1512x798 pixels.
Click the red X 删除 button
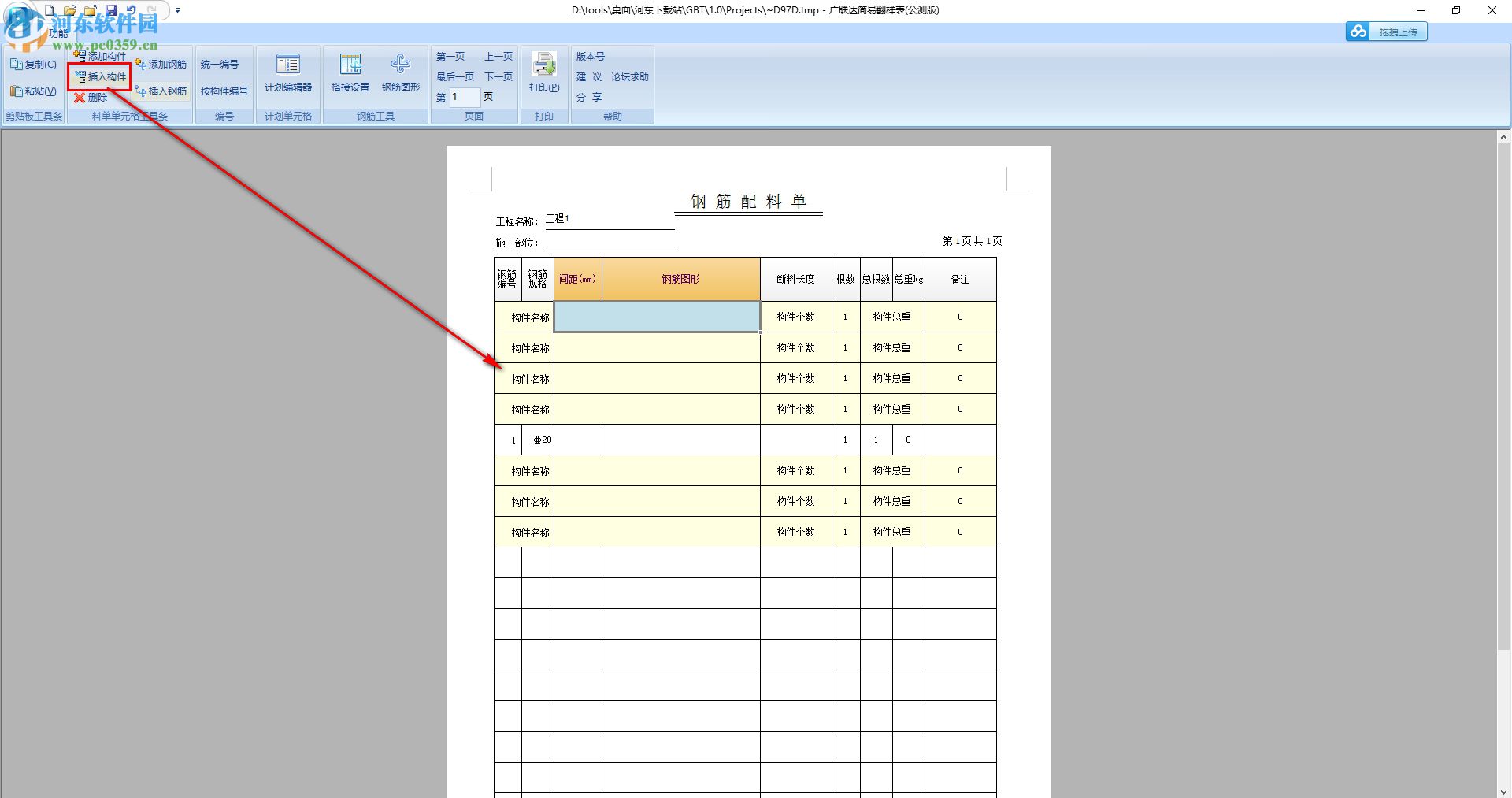pos(91,98)
